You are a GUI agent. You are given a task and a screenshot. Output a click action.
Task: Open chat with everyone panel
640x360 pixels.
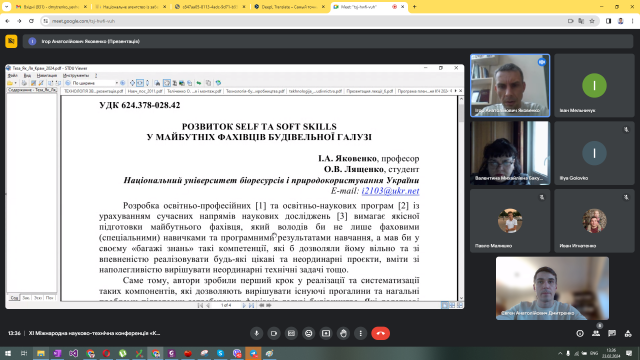tap(612, 333)
